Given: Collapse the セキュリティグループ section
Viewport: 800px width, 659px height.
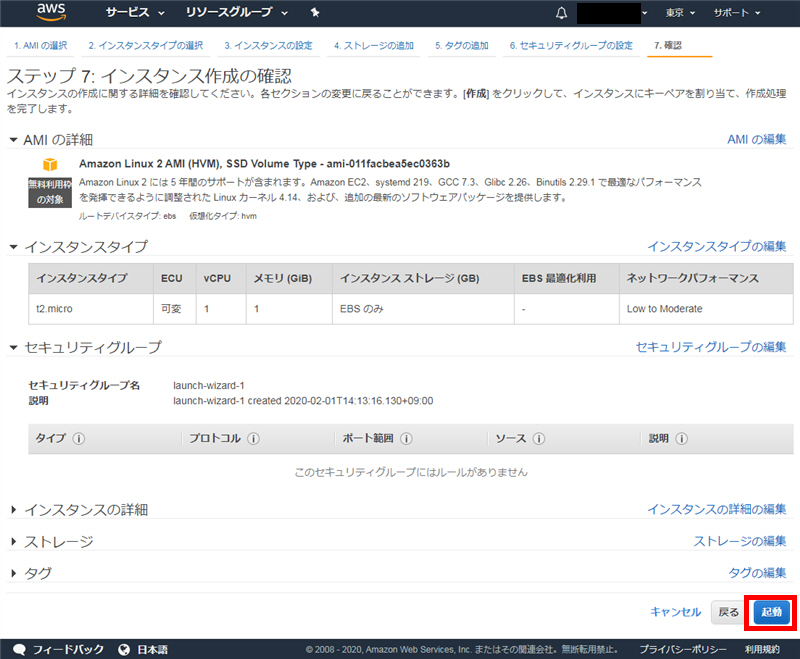Looking at the screenshot, I should pos(14,347).
